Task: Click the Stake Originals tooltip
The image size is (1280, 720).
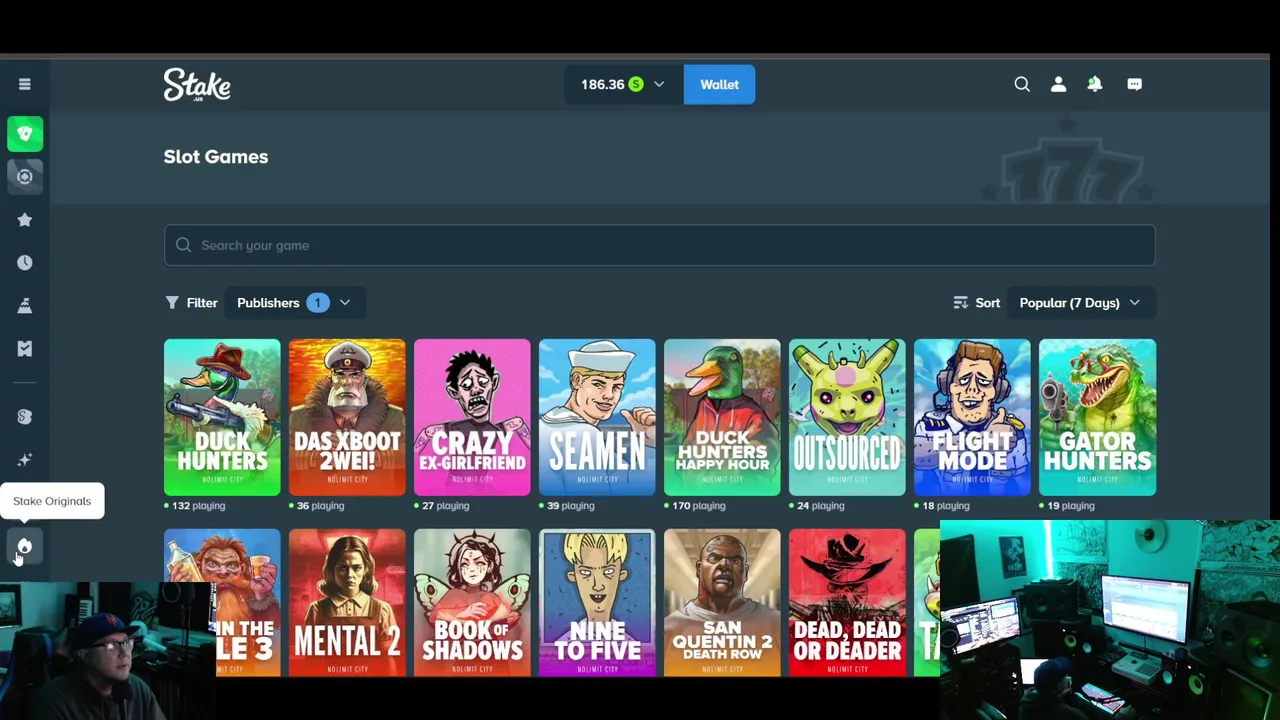Action: click(52, 501)
